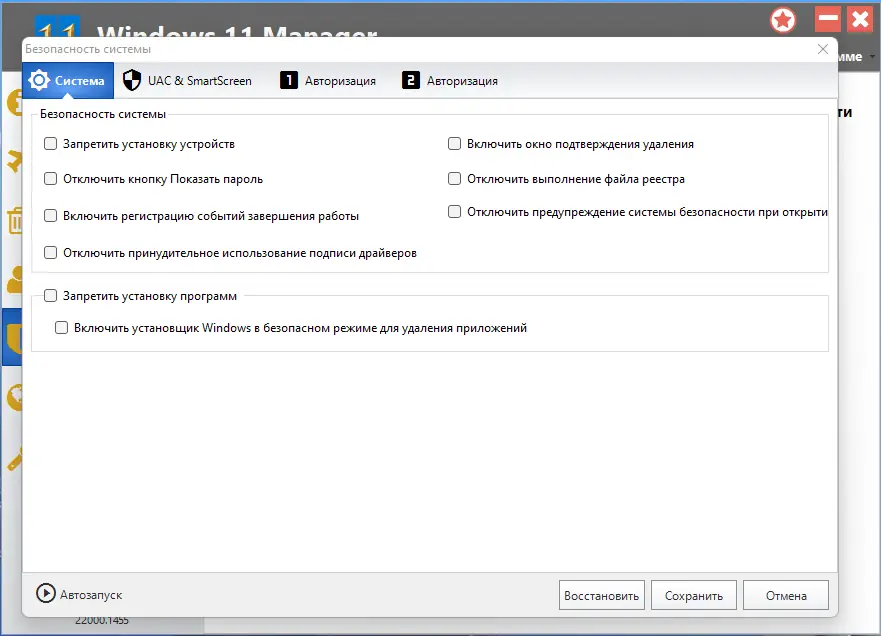Open Авторизация tab numbered 1

[328, 80]
